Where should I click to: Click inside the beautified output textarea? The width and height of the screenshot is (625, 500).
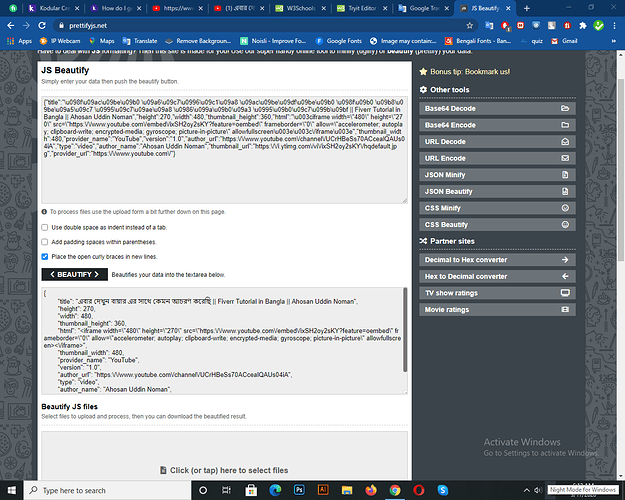coord(222,341)
